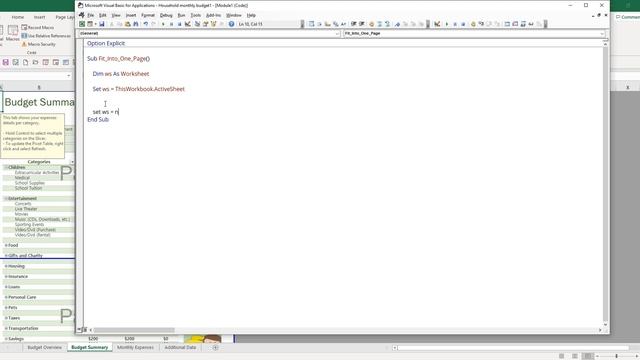
Task: Open the Properties Window icon
Action: click(x=205, y=24)
